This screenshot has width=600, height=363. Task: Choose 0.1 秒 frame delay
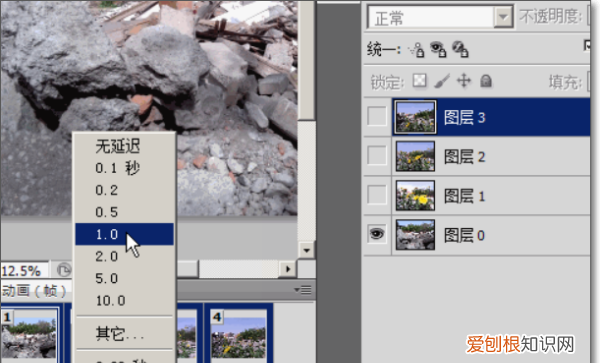124,168
